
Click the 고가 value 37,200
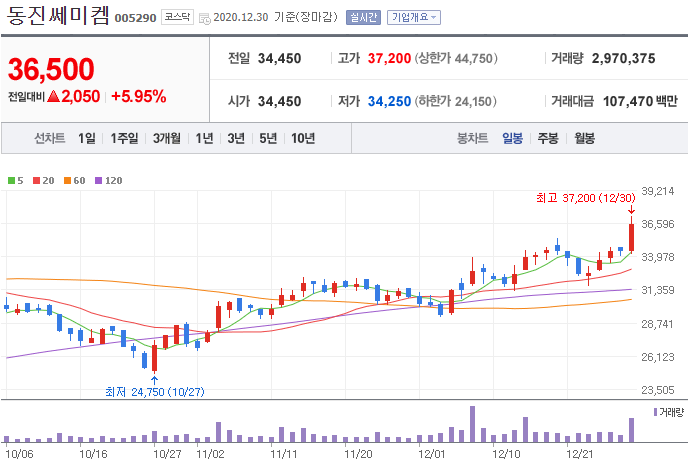pos(389,58)
